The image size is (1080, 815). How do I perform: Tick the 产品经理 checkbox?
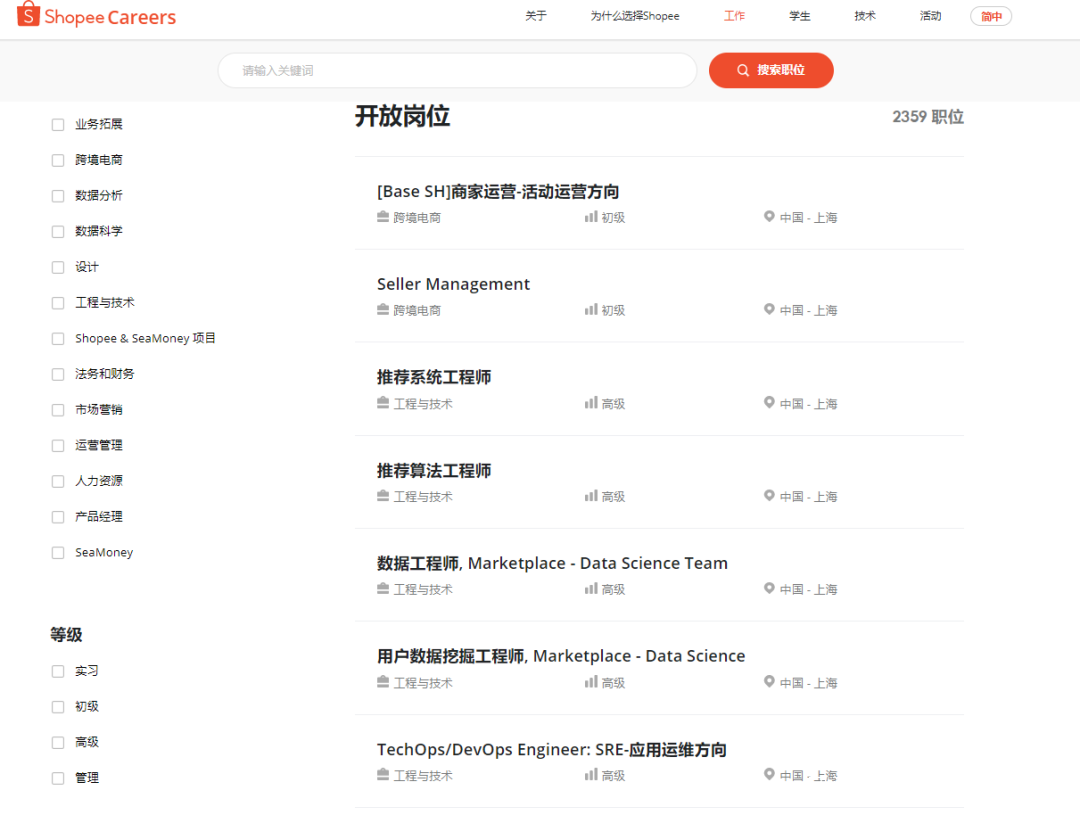(58, 517)
